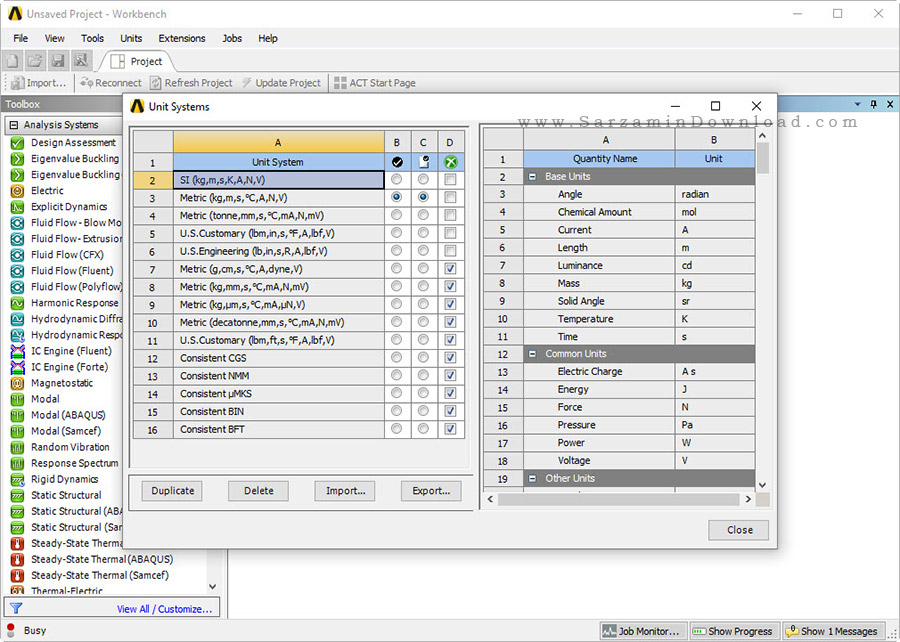Click Close button in Unit Systems dialog
The image size is (900, 642).
[739, 530]
